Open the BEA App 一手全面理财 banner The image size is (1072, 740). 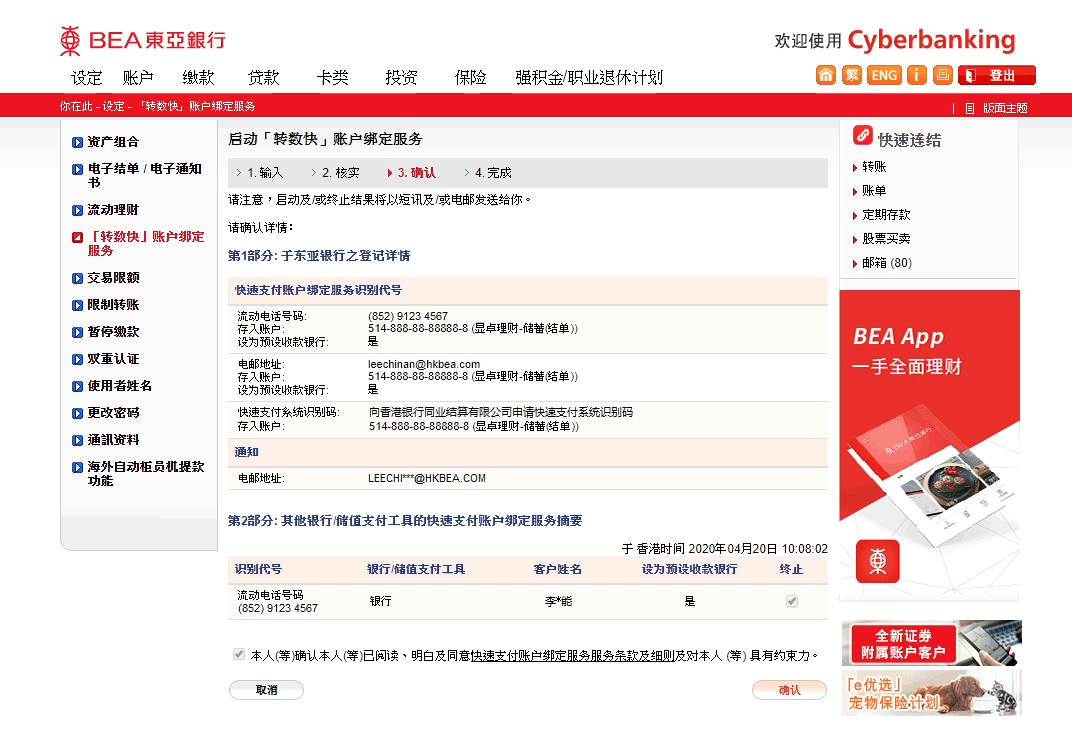tap(930, 445)
